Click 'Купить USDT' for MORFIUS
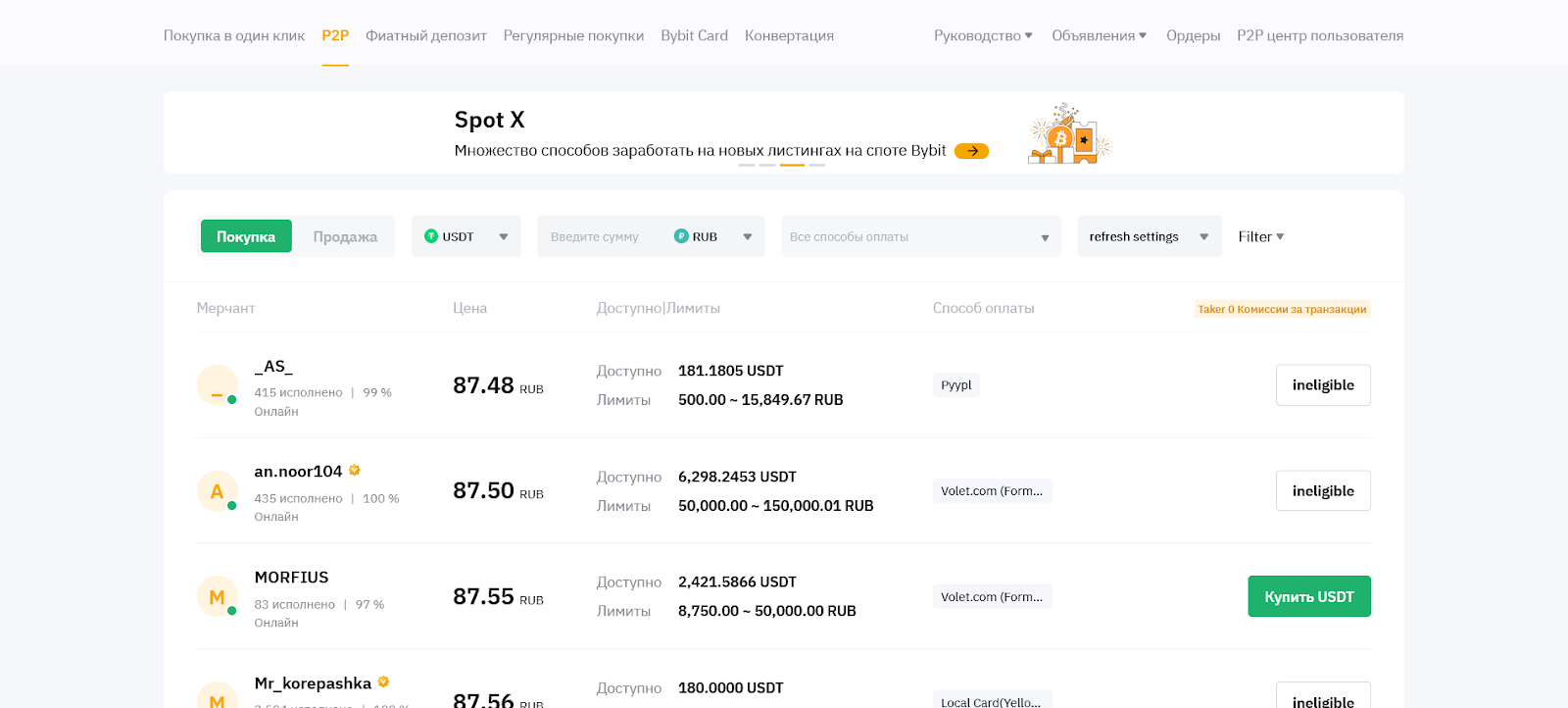 (1309, 596)
